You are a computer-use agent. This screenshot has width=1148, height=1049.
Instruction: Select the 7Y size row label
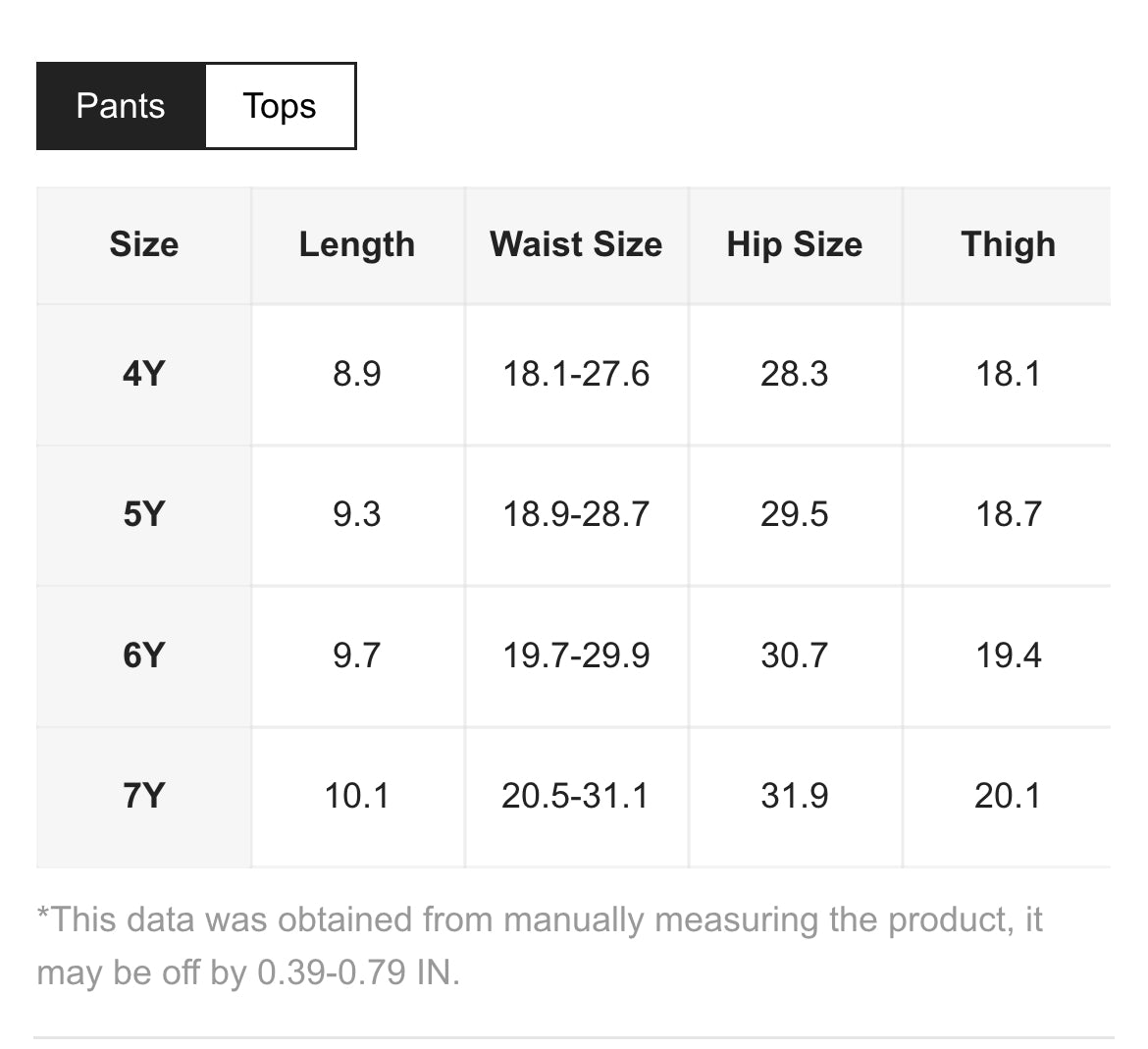click(144, 795)
